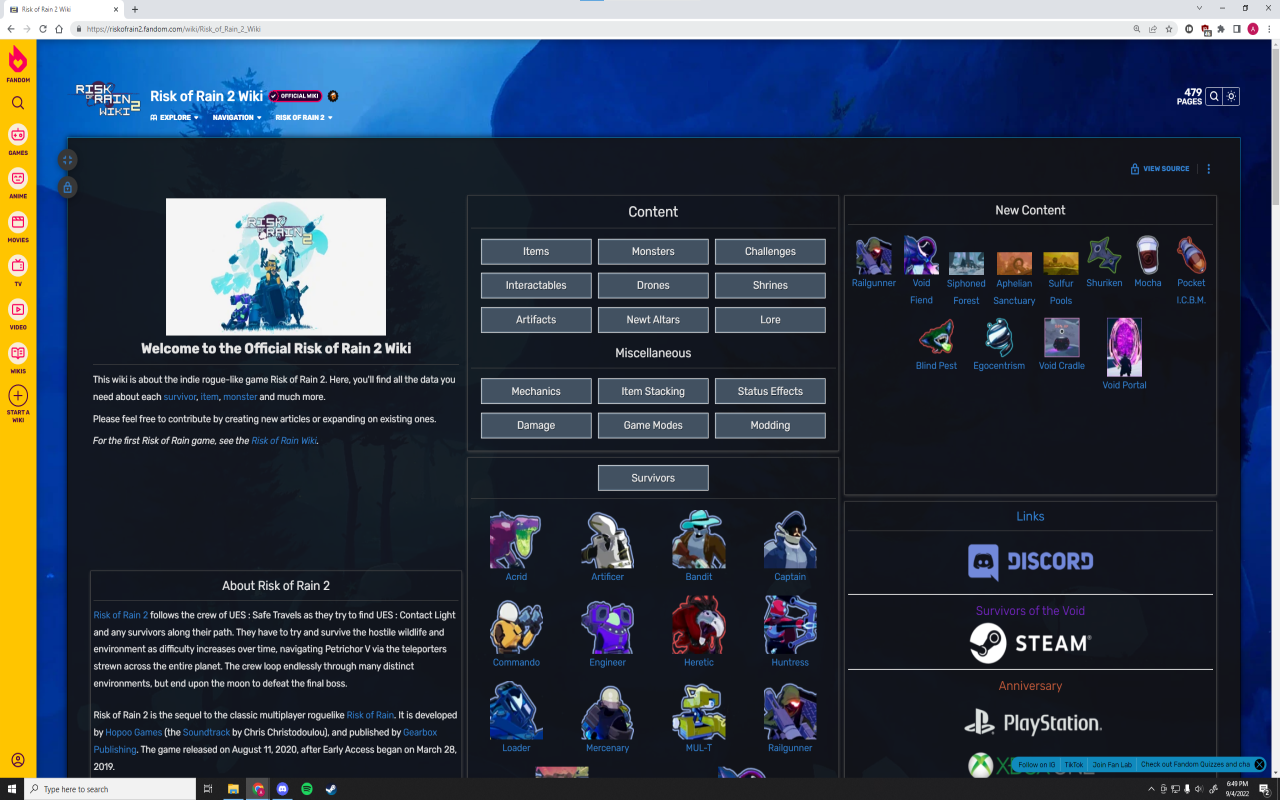Open the Mechanics page
The image size is (1280, 800).
click(x=536, y=391)
